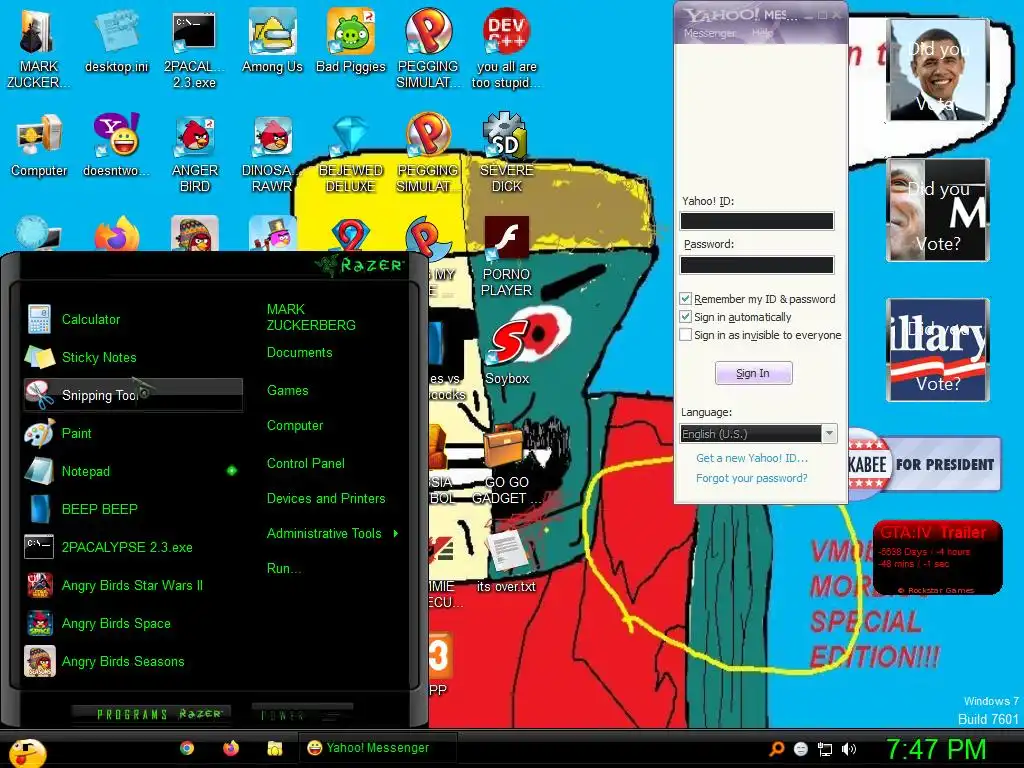Run 2PACALYPSE 2.3.exe from the start menu
This screenshot has width=1024, height=768.
[x=133, y=547]
